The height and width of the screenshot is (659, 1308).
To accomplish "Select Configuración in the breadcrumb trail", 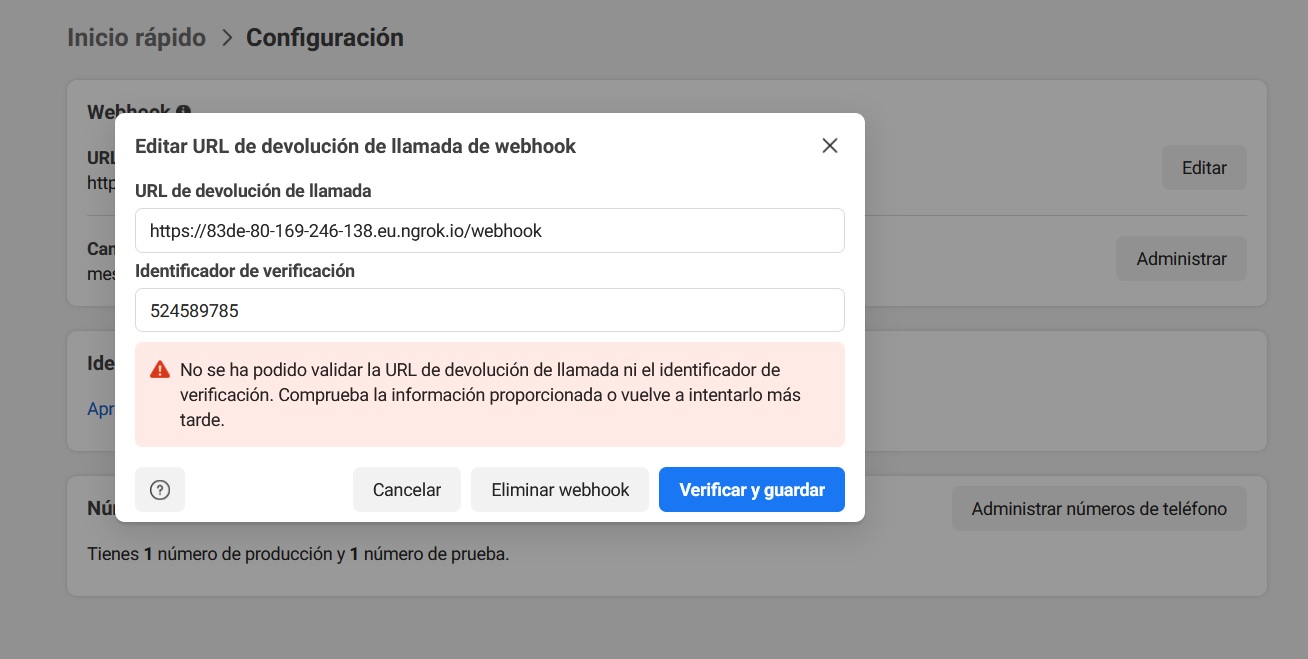I will 324,37.
